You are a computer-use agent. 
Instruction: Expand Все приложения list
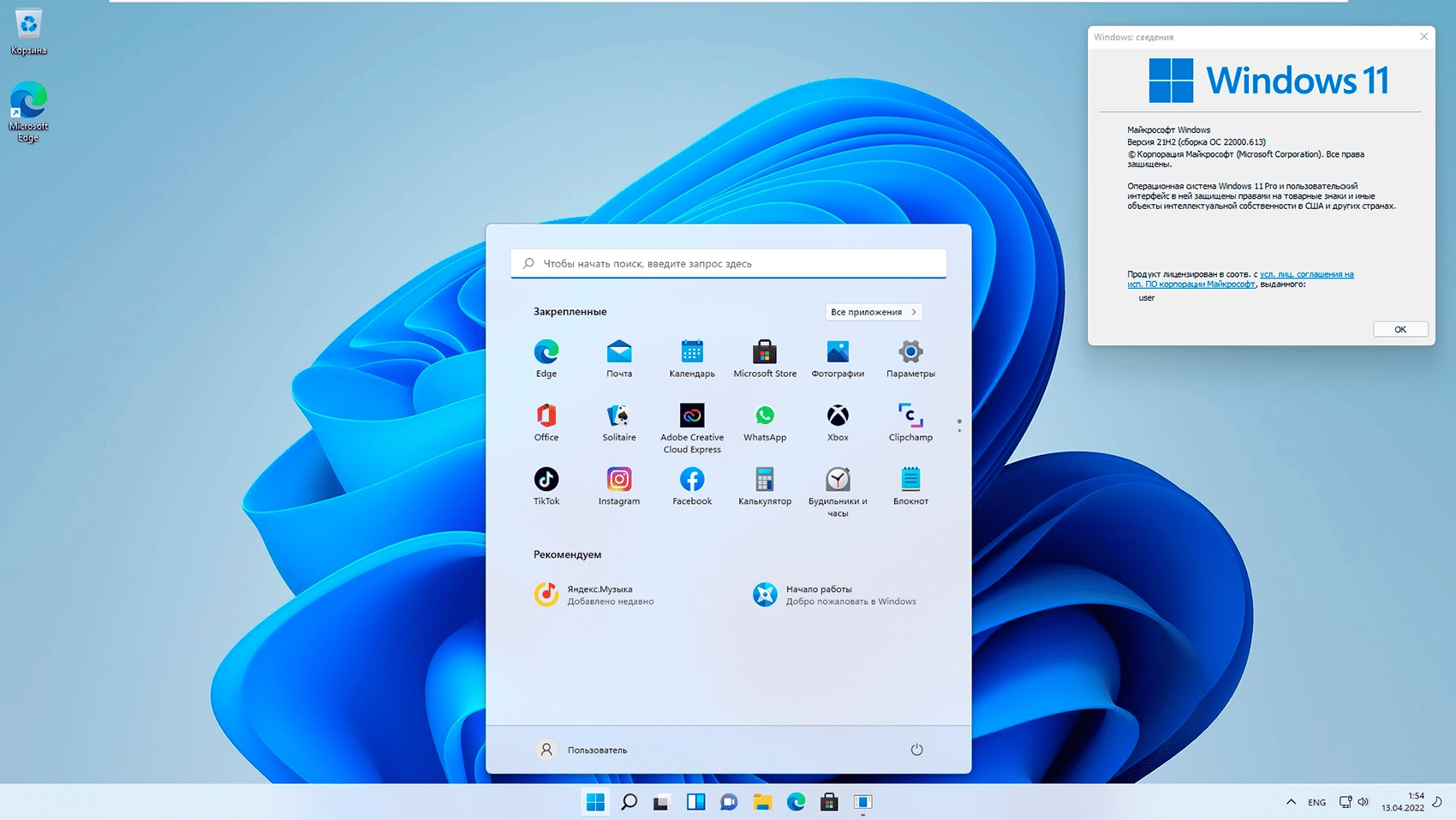coord(874,312)
